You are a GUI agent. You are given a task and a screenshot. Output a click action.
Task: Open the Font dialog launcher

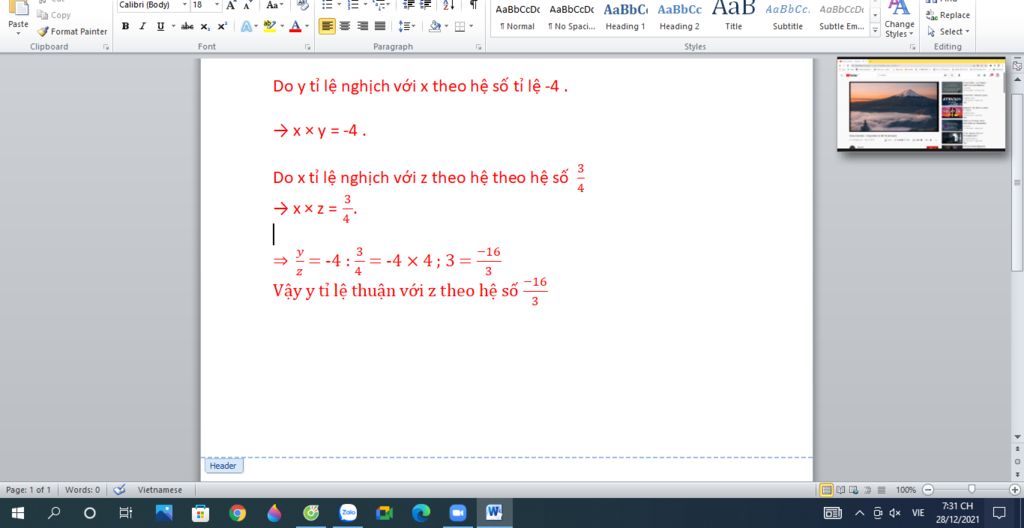[308, 48]
